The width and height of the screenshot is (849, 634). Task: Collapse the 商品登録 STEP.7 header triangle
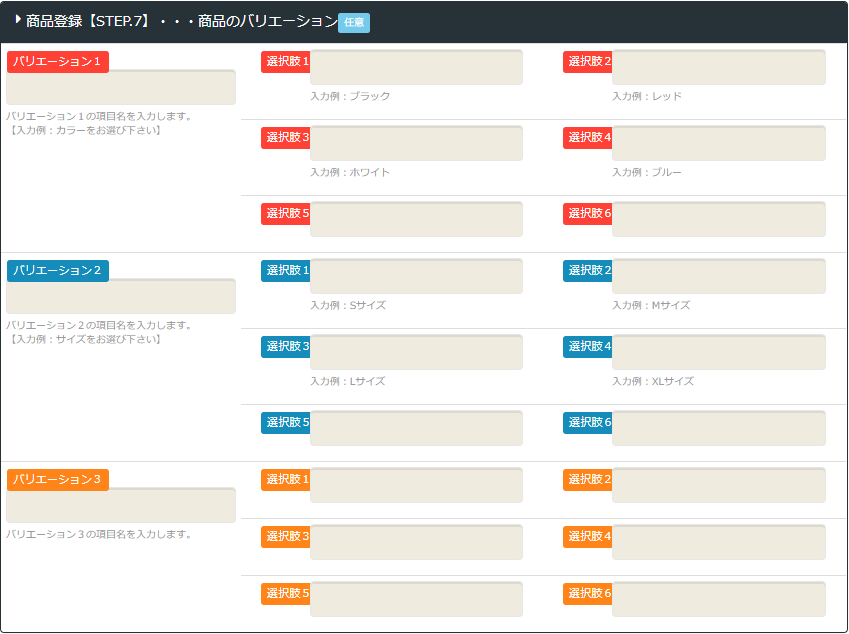tap(18, 18)
